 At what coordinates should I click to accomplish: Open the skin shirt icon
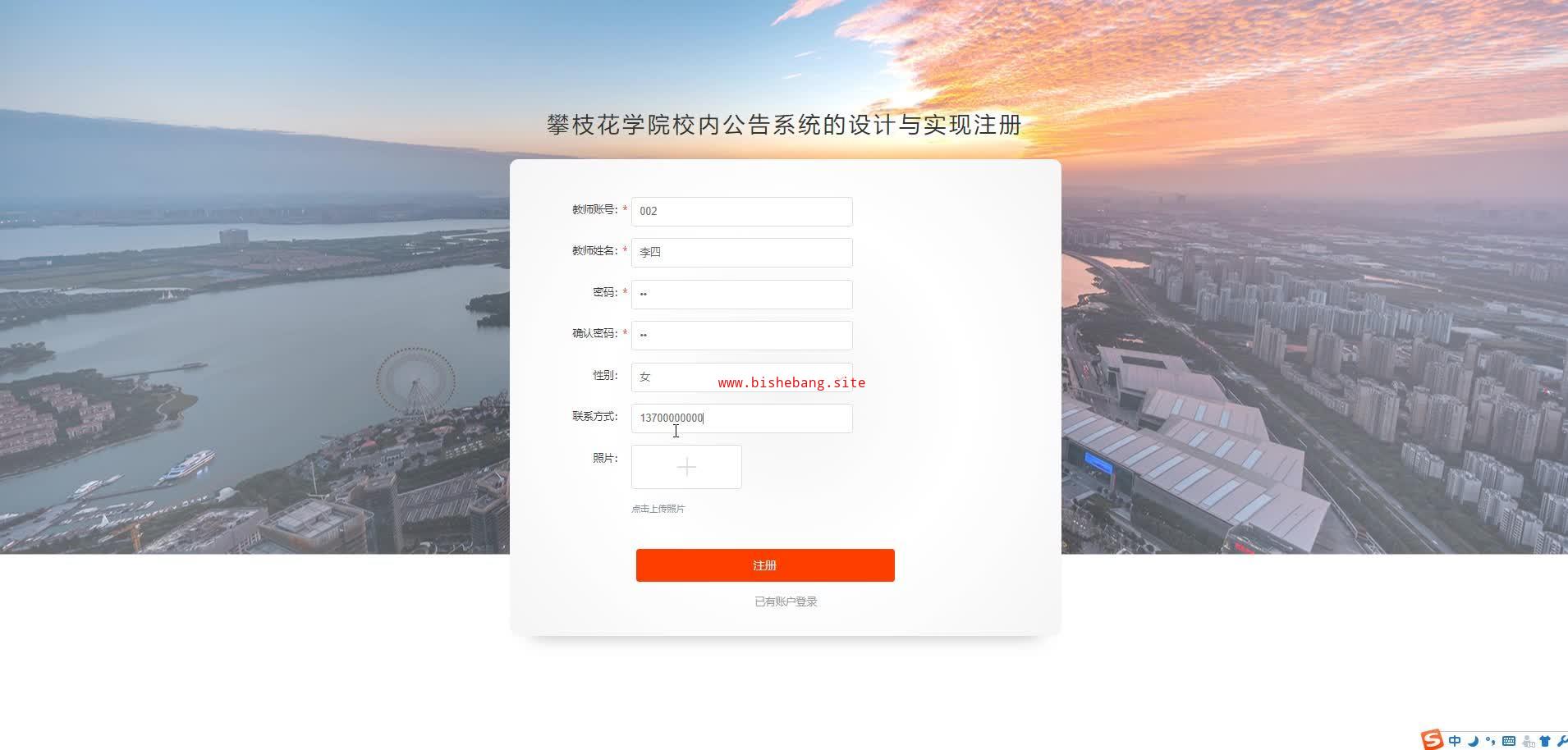[x=1545, y=741]
